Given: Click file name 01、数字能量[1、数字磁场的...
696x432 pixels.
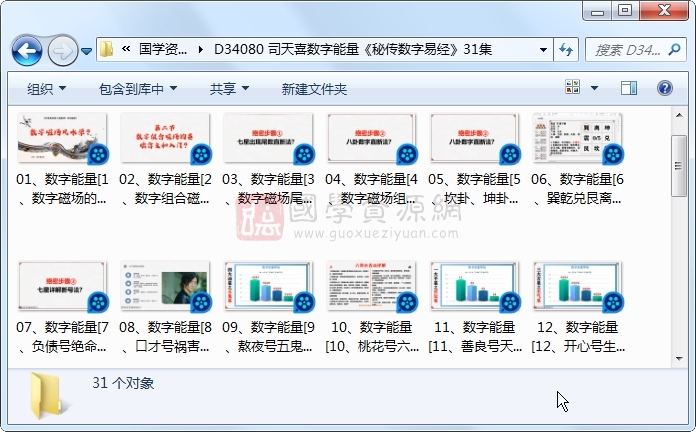Looking at the screenshot, I should click(x=62, y=189).
